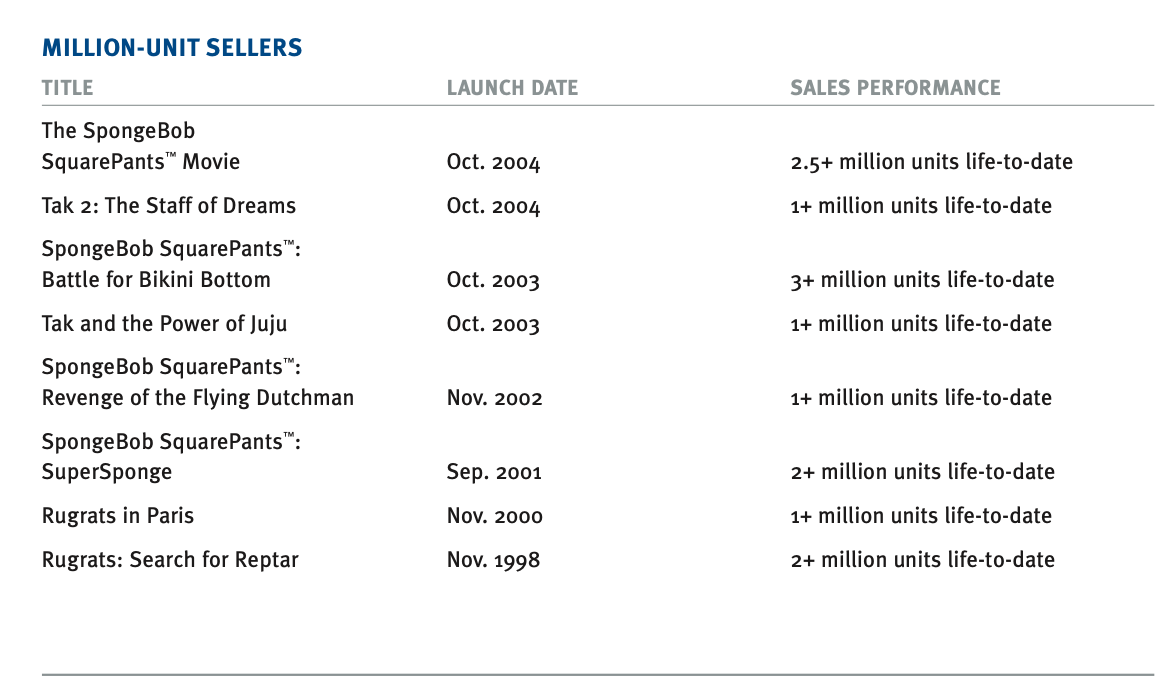The height and width of the screenshot is (679, 1158).
Task: Select the SALES PERFORMANCE column header
Action: point(895,88)
